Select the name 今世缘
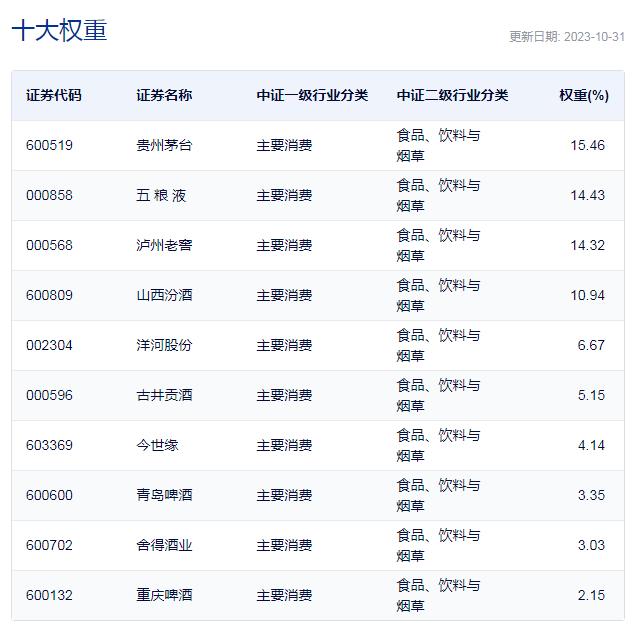This screenshot has width=632, height=633. pos(157,445)
